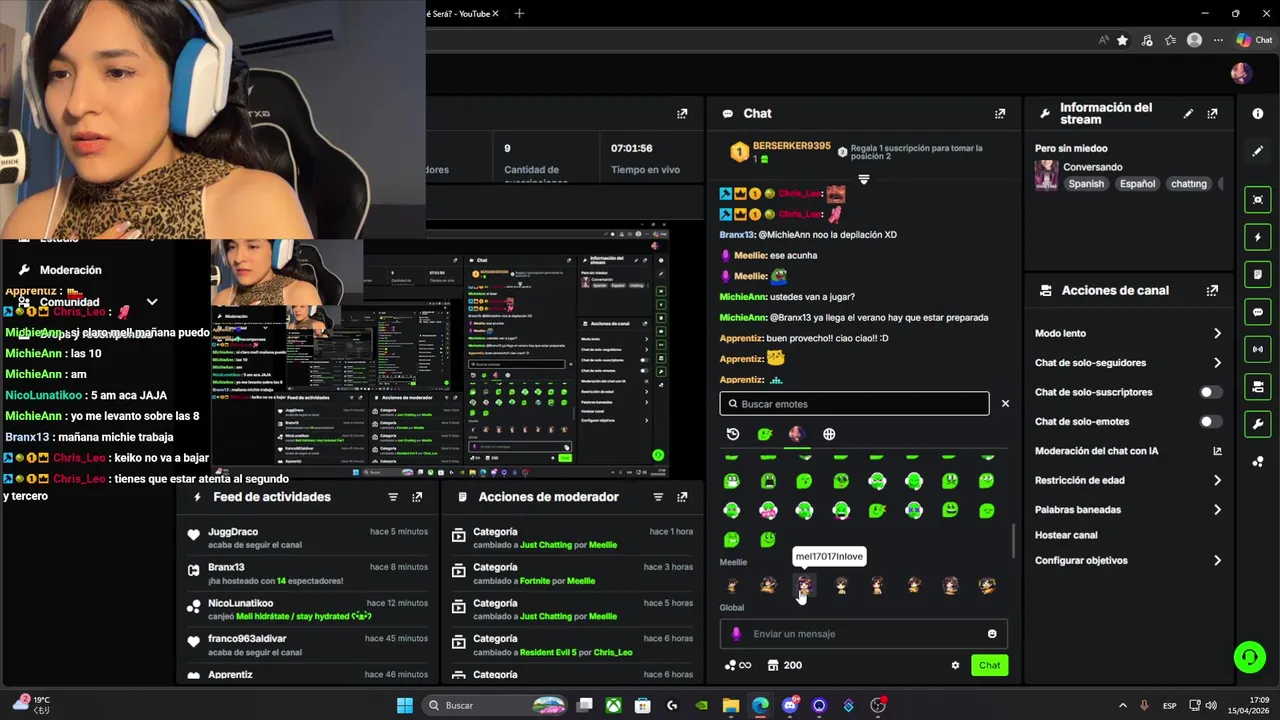Filter the Feed de actividades list

(393, 497)
